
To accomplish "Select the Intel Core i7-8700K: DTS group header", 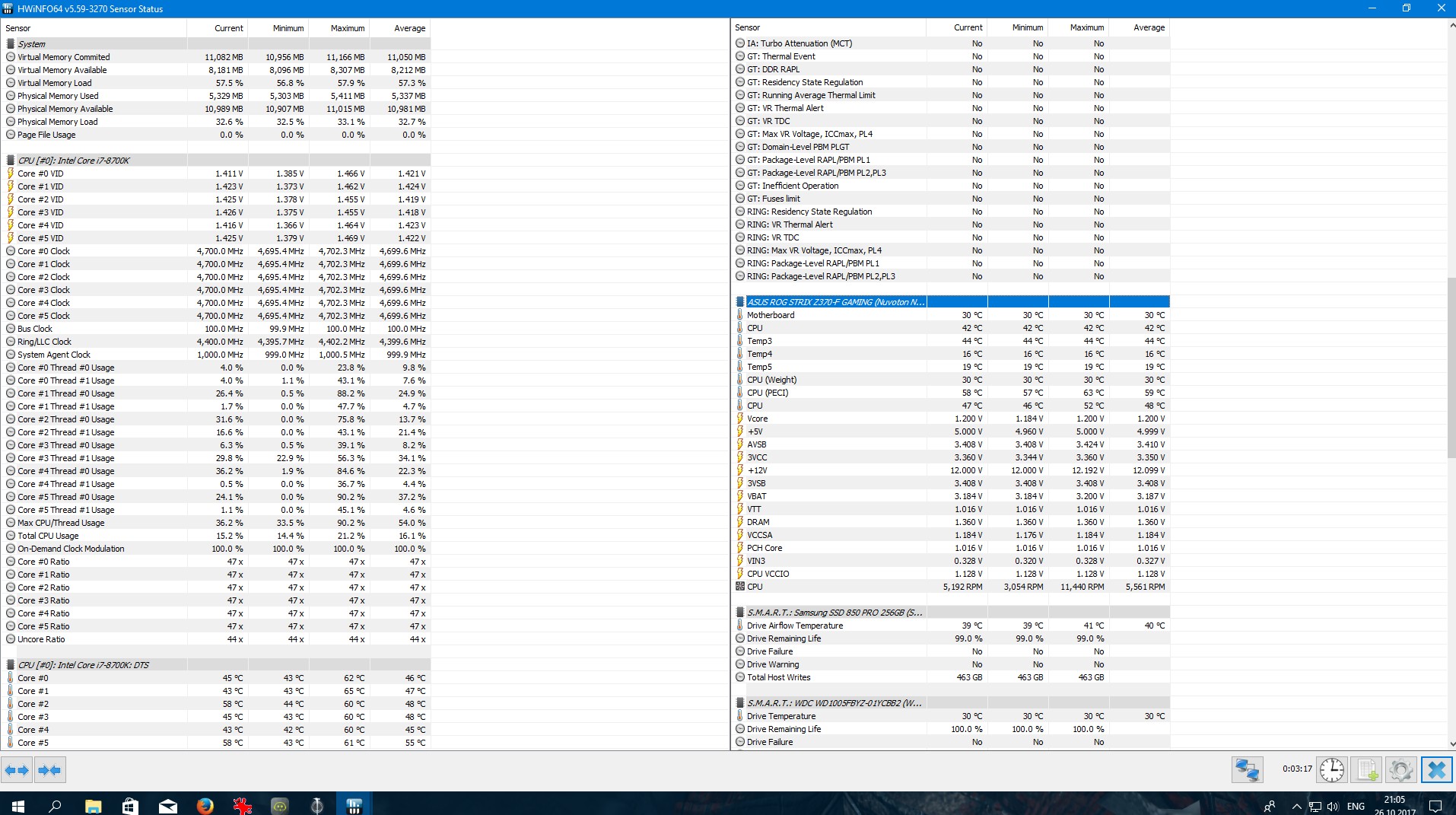I will [217, 665].
